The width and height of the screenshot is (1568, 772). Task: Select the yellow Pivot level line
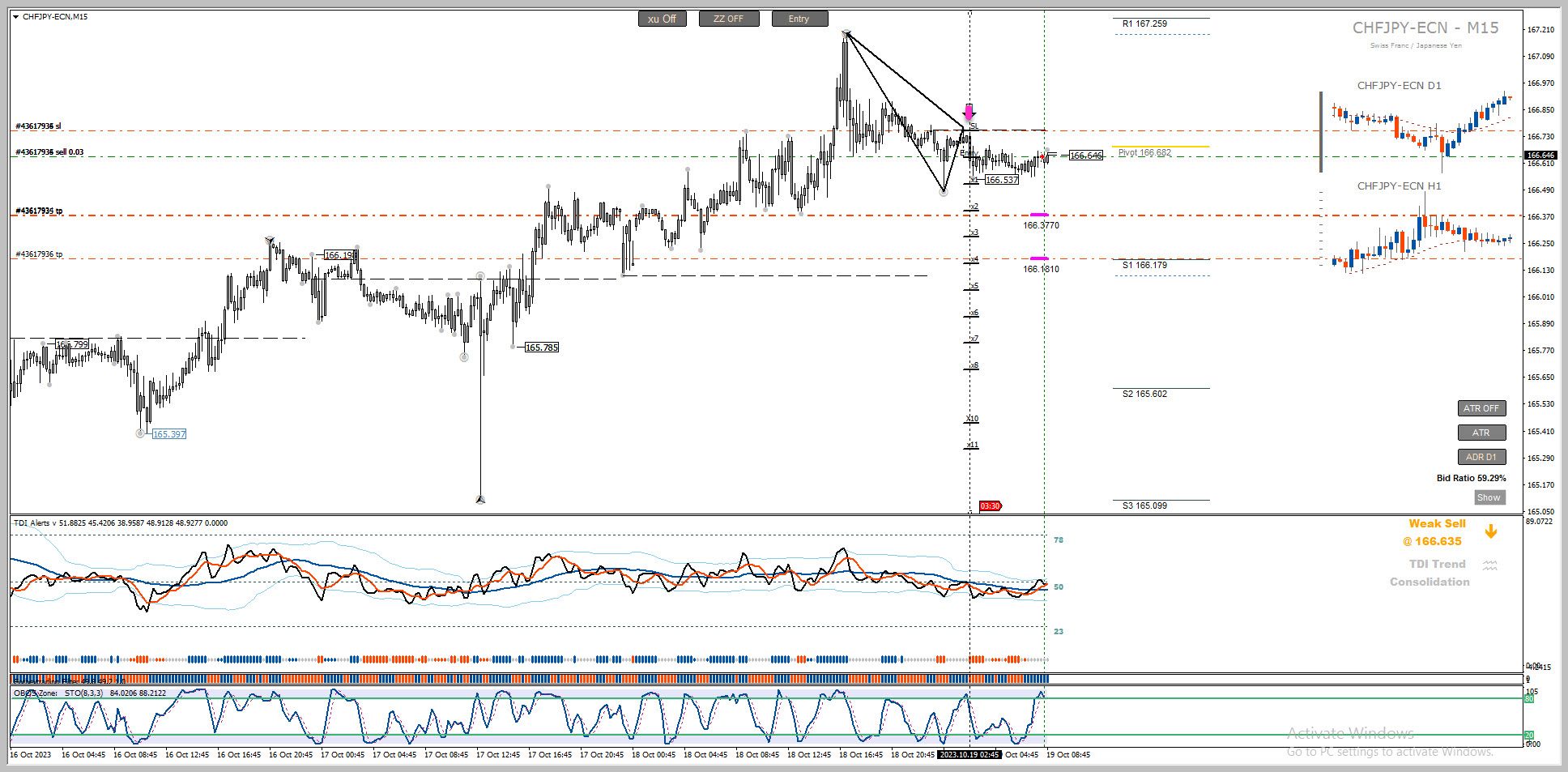tap(1161, 147)
